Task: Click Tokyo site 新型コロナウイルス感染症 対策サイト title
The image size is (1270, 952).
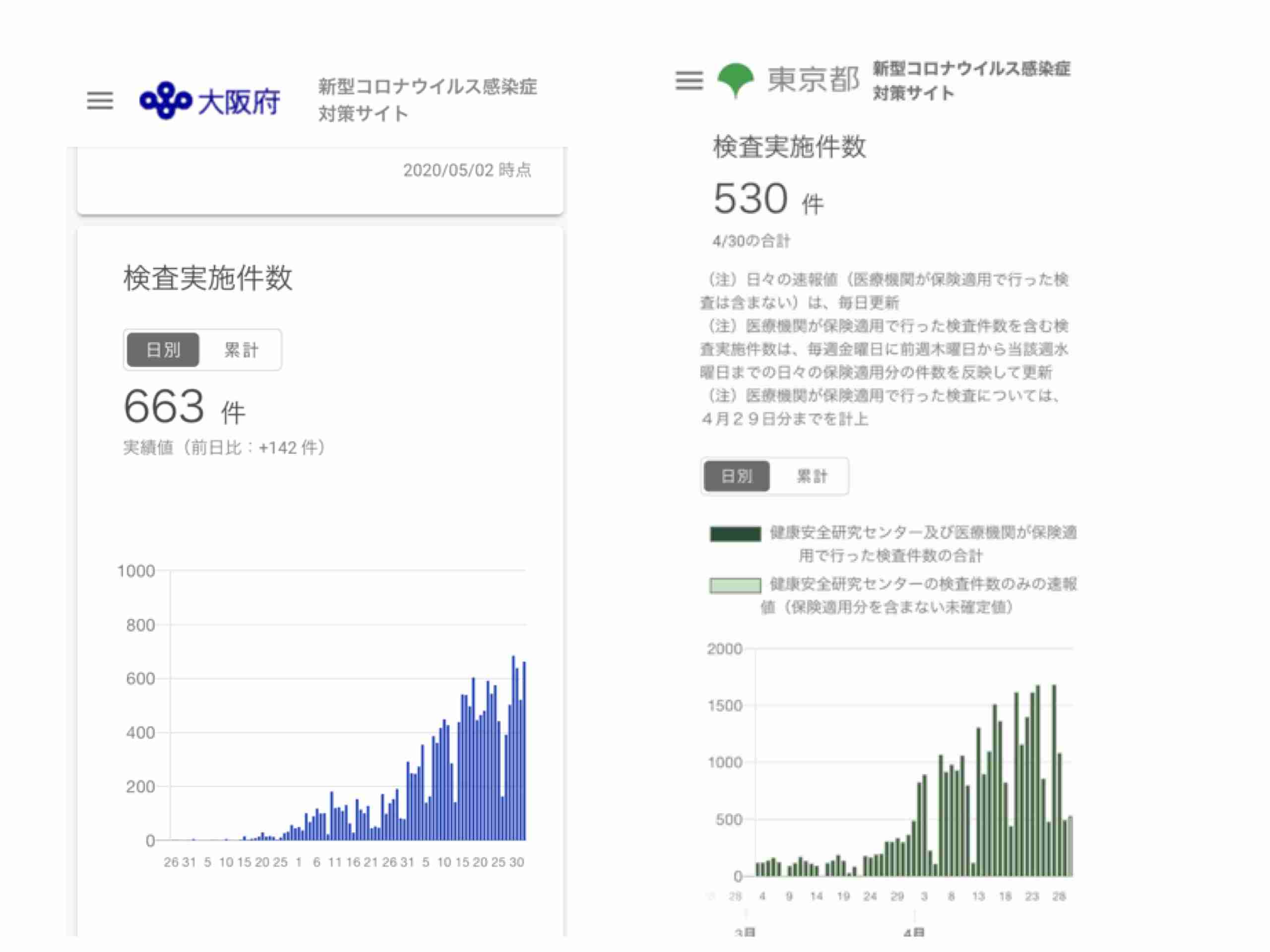Action: (971, 80)
